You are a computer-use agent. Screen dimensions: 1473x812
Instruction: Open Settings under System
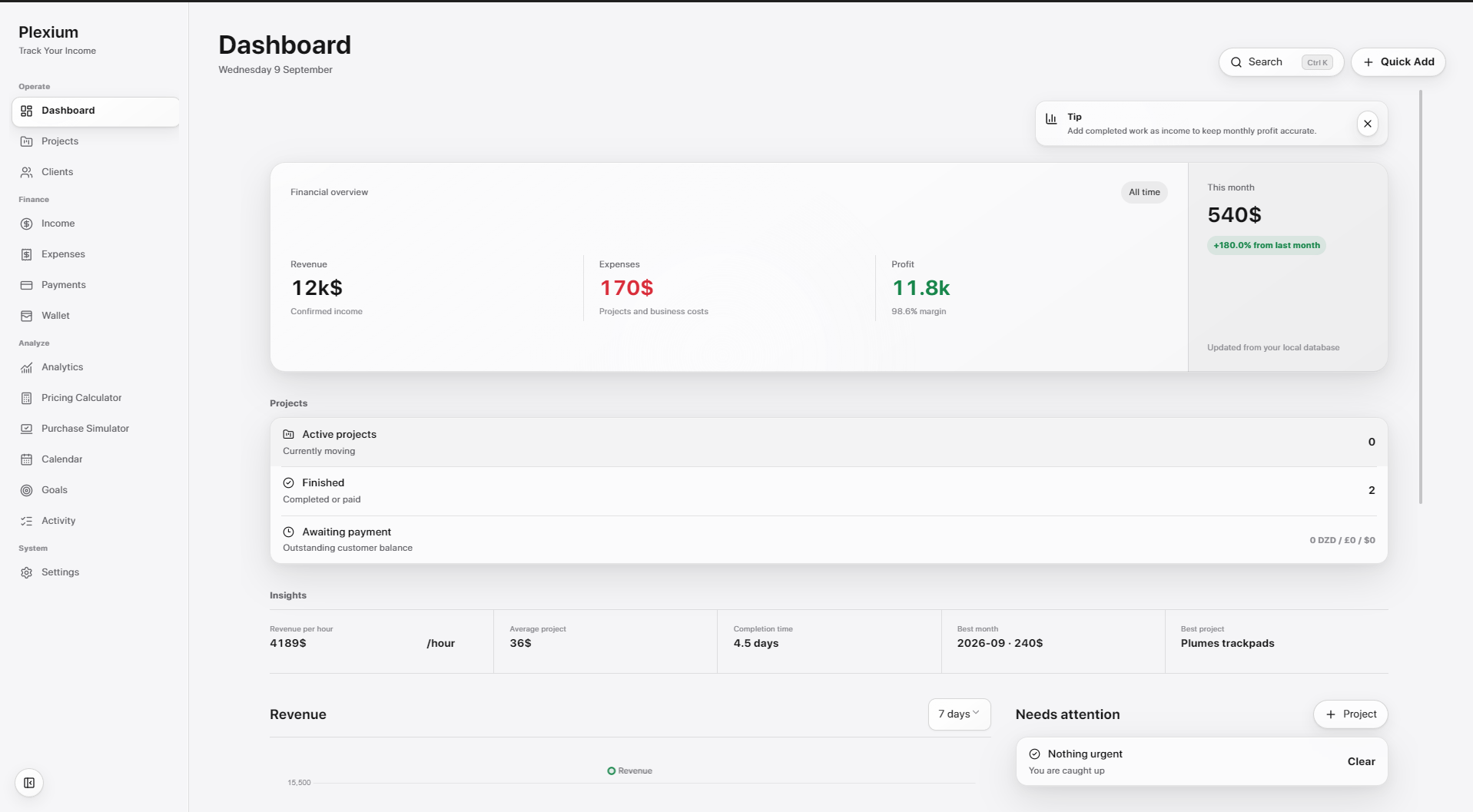96,572
